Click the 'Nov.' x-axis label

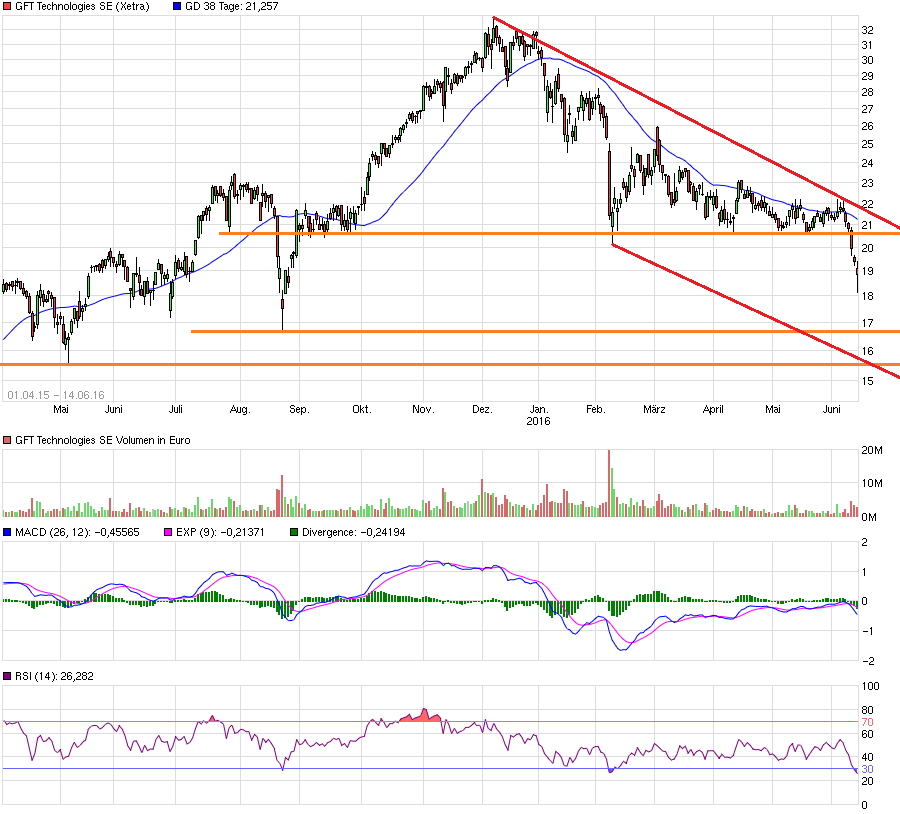point(423,409)
